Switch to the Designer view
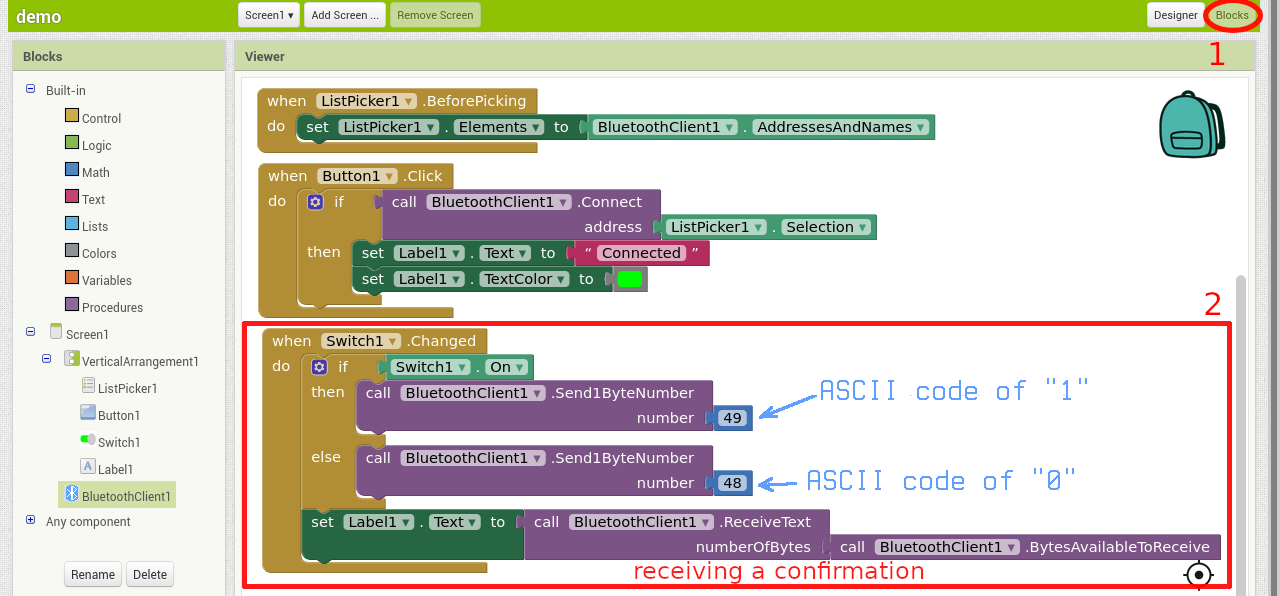 click(x=1176, y=15)
